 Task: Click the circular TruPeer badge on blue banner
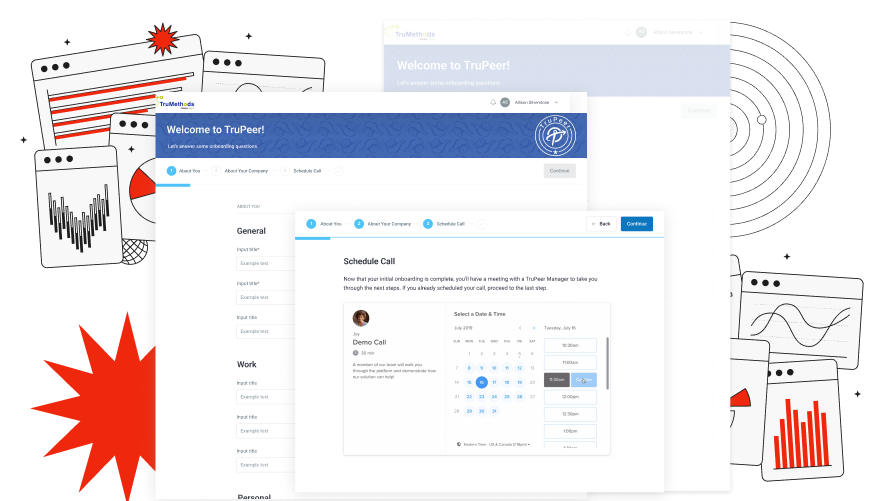(556, 135)
